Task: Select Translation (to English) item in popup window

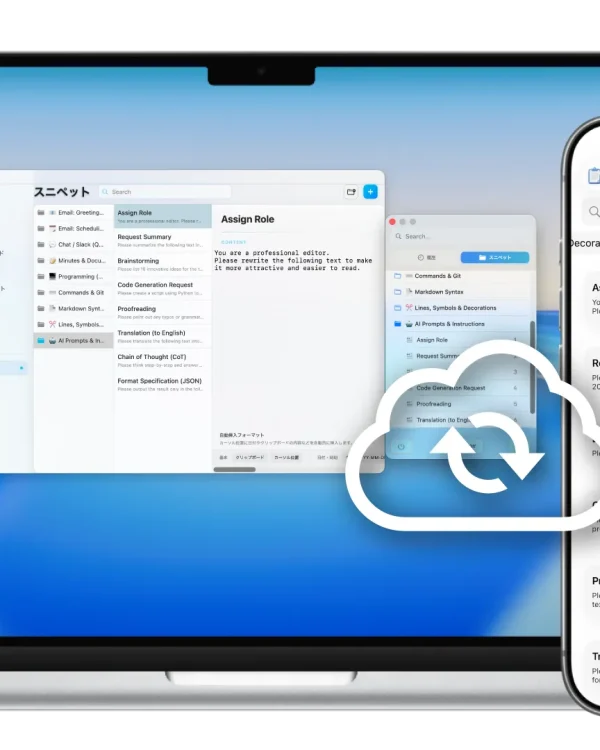Action: [460, 420]
